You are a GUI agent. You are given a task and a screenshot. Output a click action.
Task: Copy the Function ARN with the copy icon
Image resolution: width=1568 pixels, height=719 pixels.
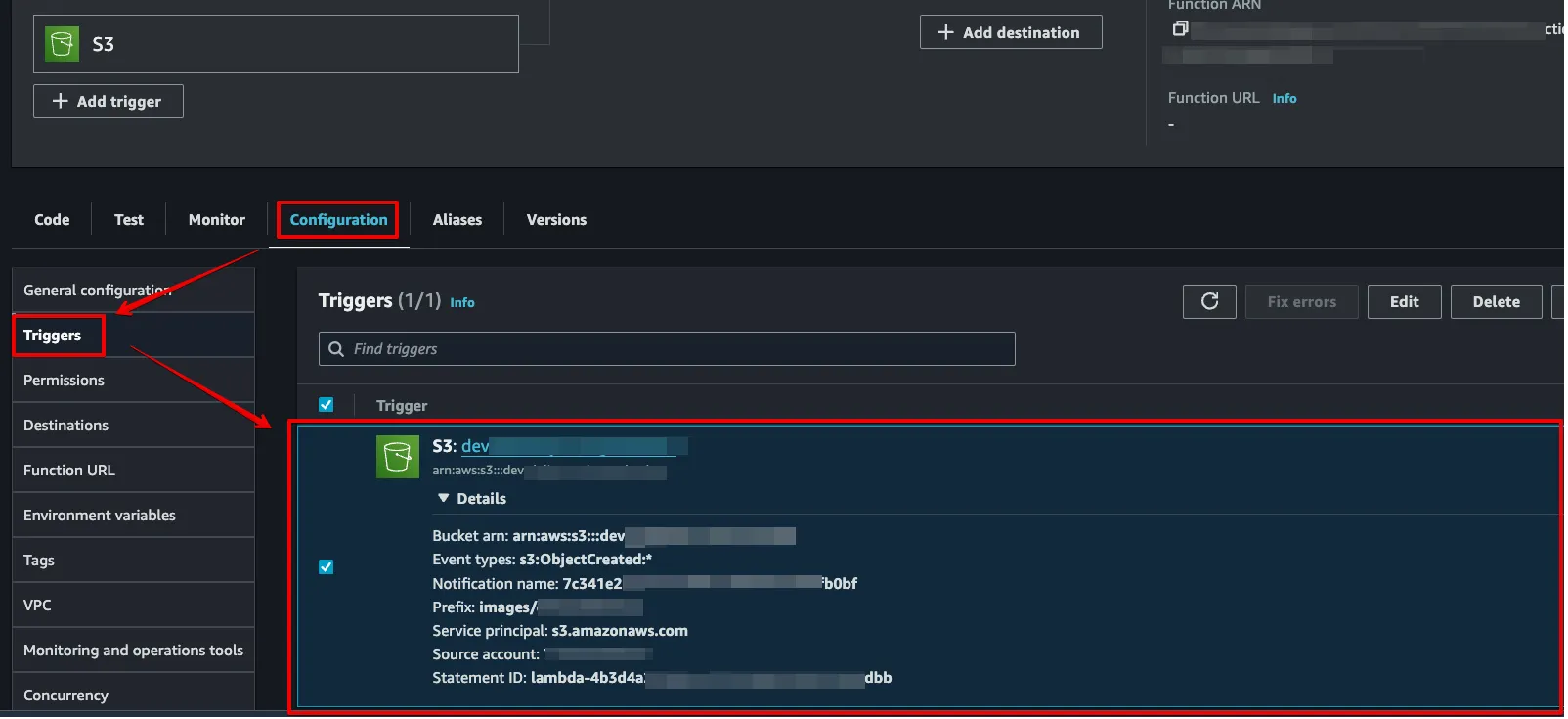click(x=1180, y=28)
